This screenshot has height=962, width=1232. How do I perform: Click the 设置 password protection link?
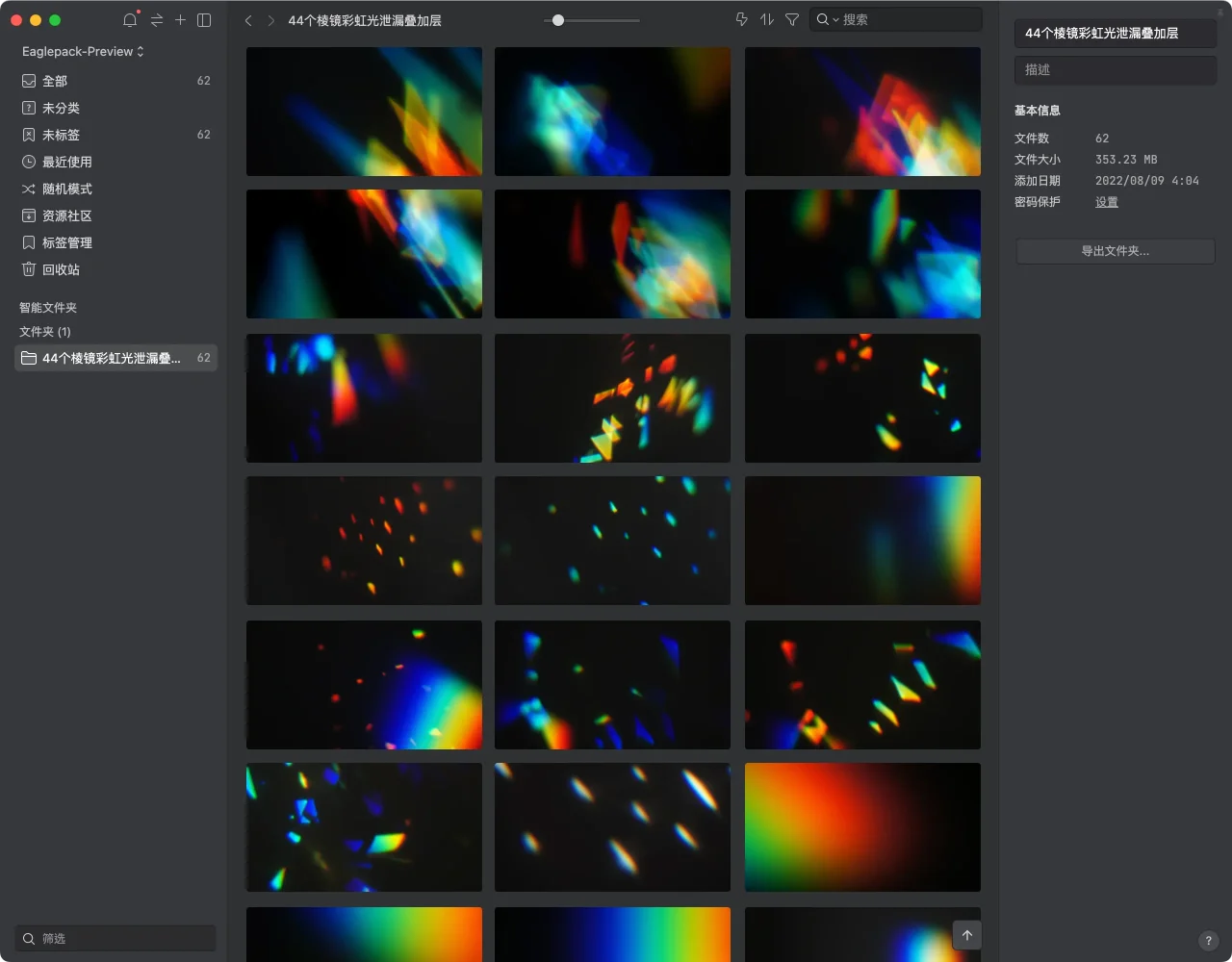(1107, 202)
